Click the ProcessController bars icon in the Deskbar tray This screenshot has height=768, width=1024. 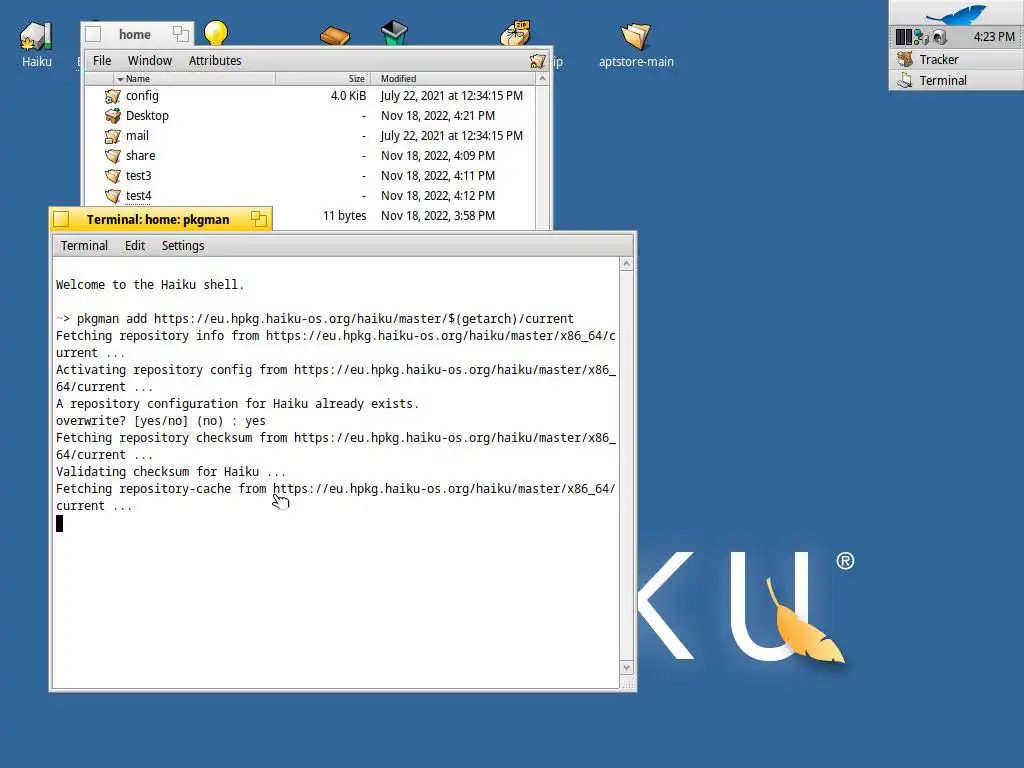(903, 37)
